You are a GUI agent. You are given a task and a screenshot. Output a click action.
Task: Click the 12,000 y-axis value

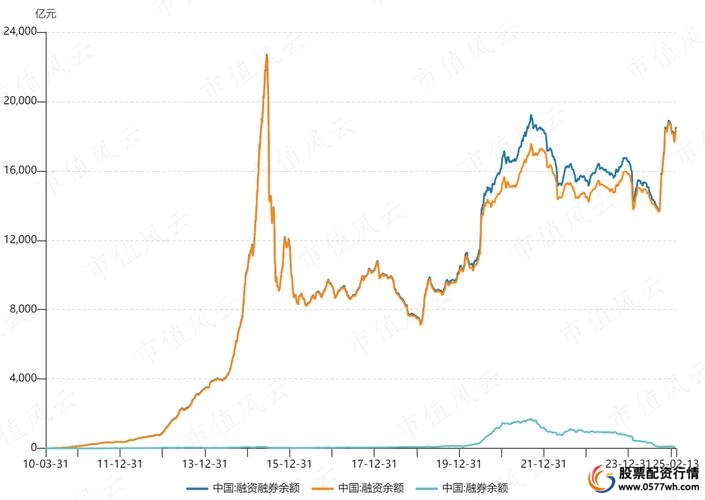click(x=20, y=240)
